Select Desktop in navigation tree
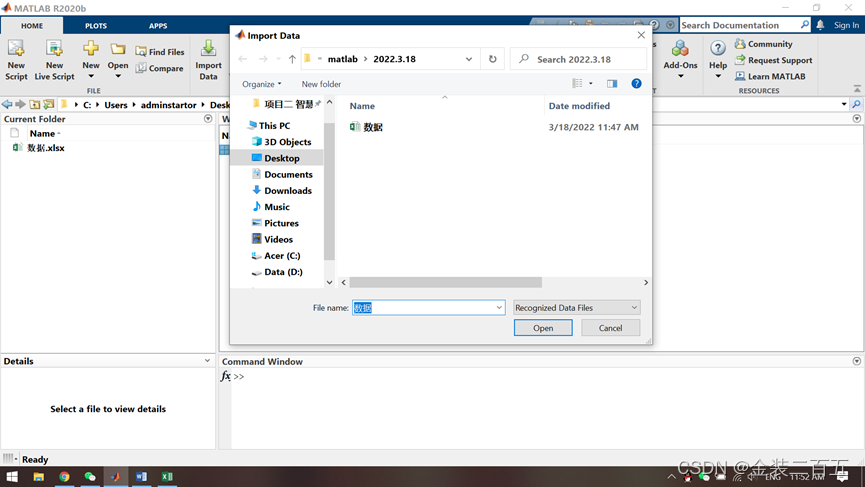Image resolution: width=865 pixels, height=487 pixels. 275,158
